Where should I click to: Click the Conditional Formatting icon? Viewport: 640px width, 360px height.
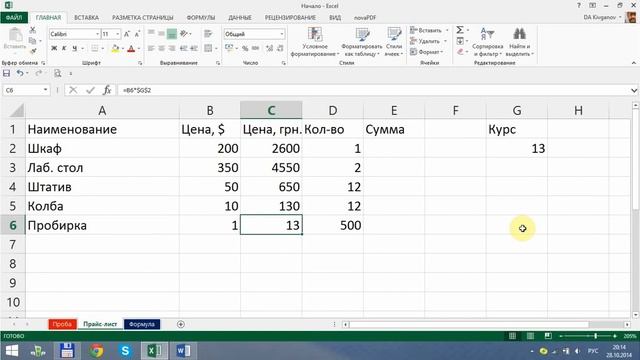pyautogui.click(x=315, y=34)
